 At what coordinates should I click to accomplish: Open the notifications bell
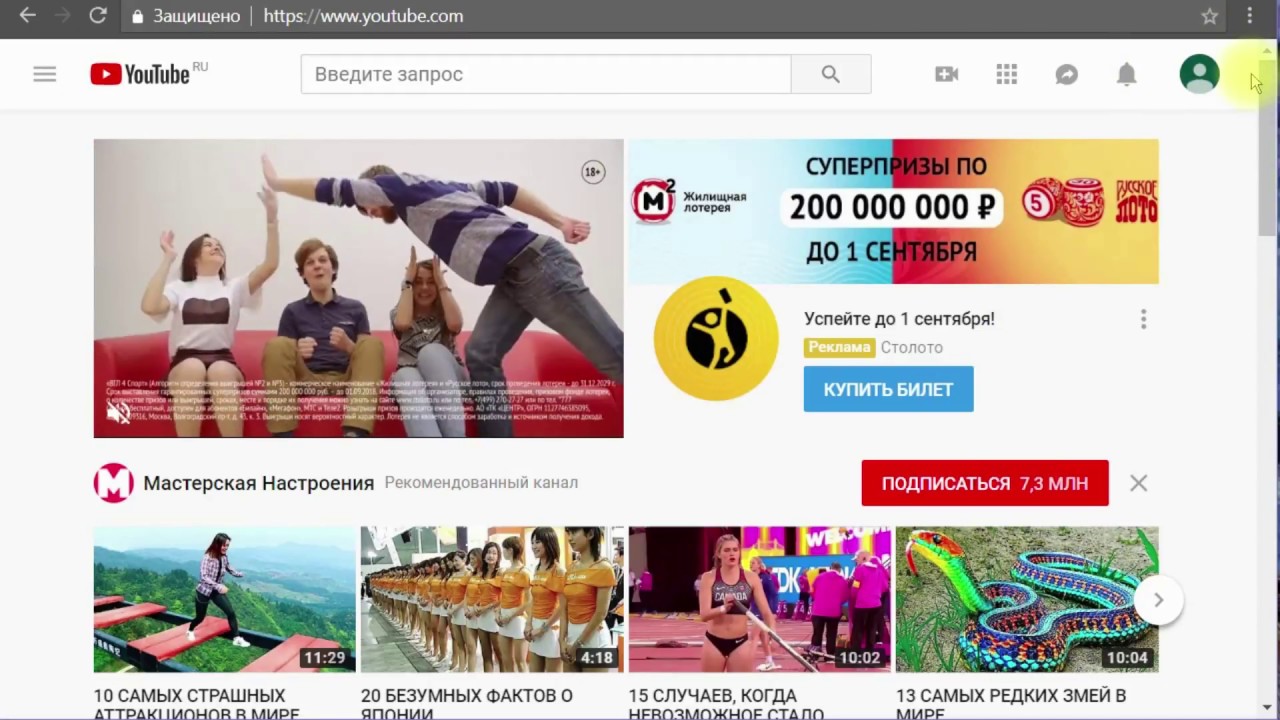point(1126,74)
